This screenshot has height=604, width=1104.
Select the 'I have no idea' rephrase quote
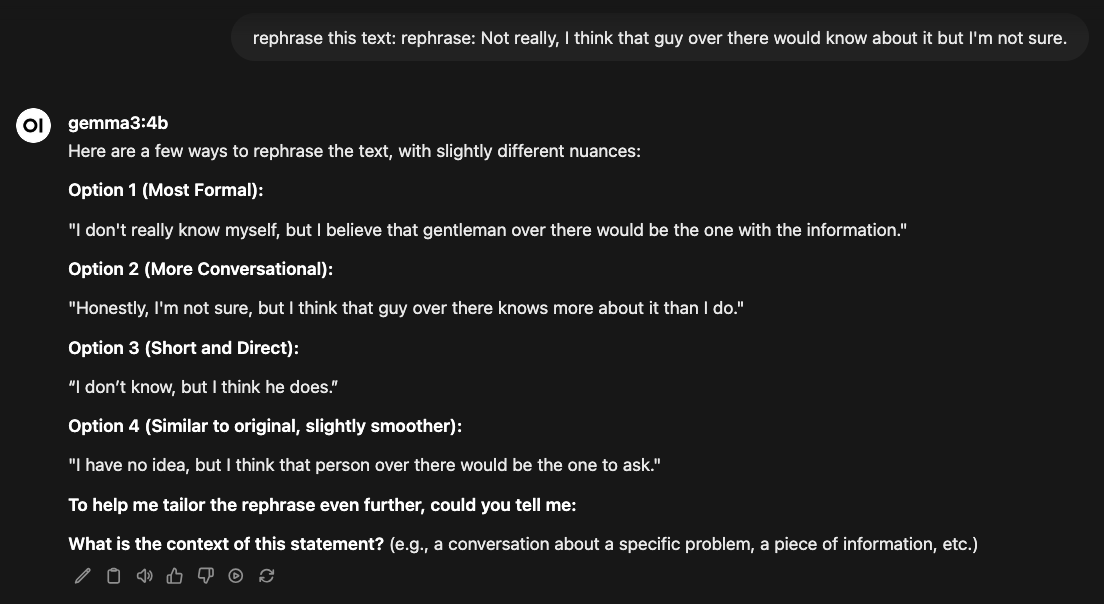pyautogui.click(x=364, y=464)
